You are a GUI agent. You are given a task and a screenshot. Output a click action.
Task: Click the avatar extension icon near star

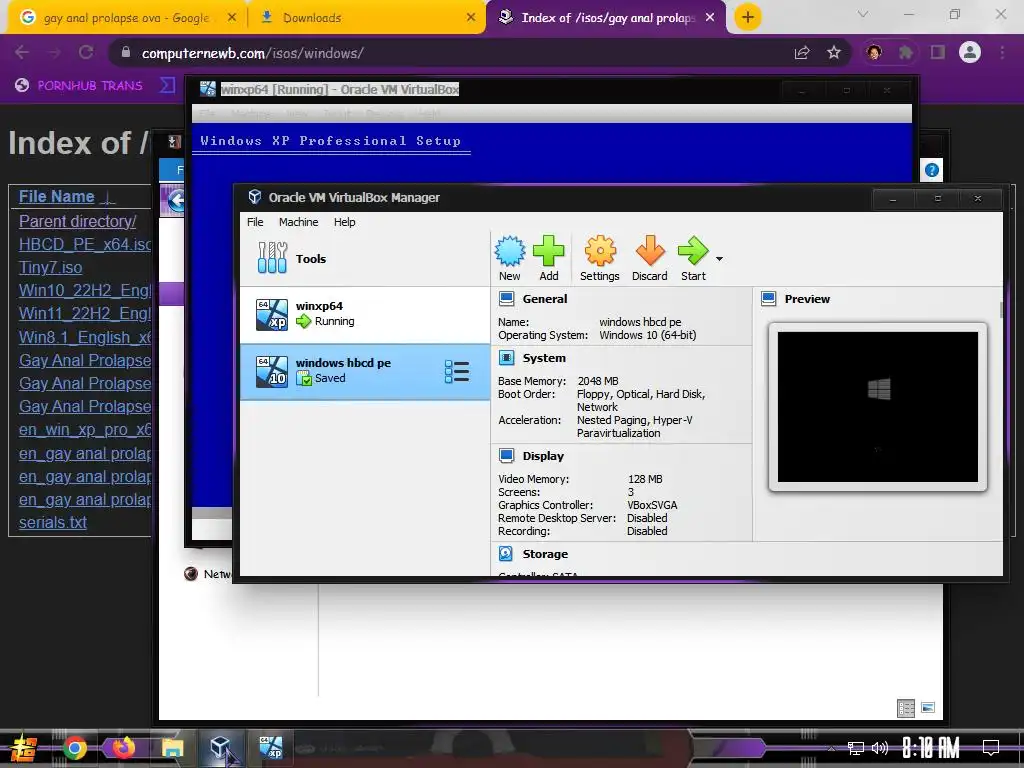(874, 53)
